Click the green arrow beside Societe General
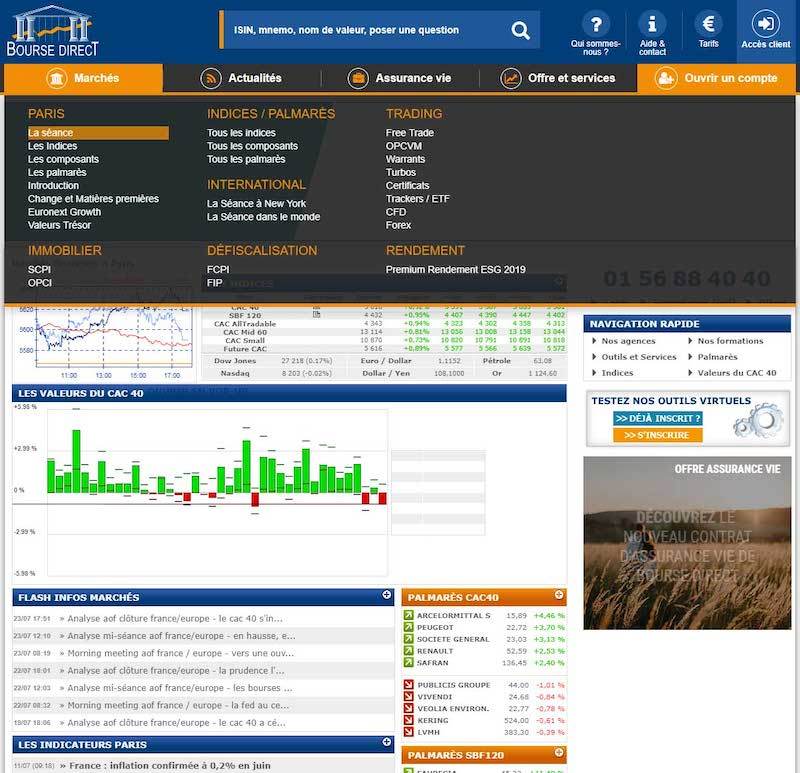The width and height of the screenshot is (800, 773). pos(408,639)
